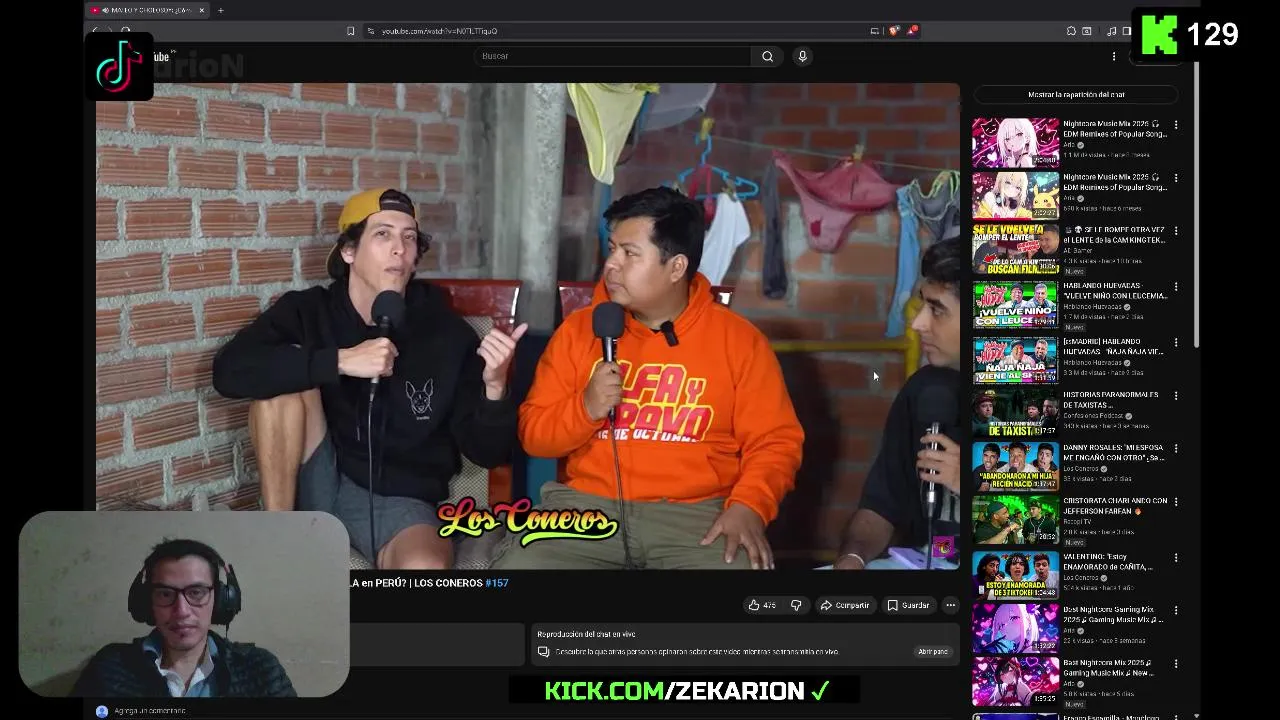This screenshot has width=1280, height=720.
Task: Click Abrir panel for live chat replay
Action: tap(932, 651)
